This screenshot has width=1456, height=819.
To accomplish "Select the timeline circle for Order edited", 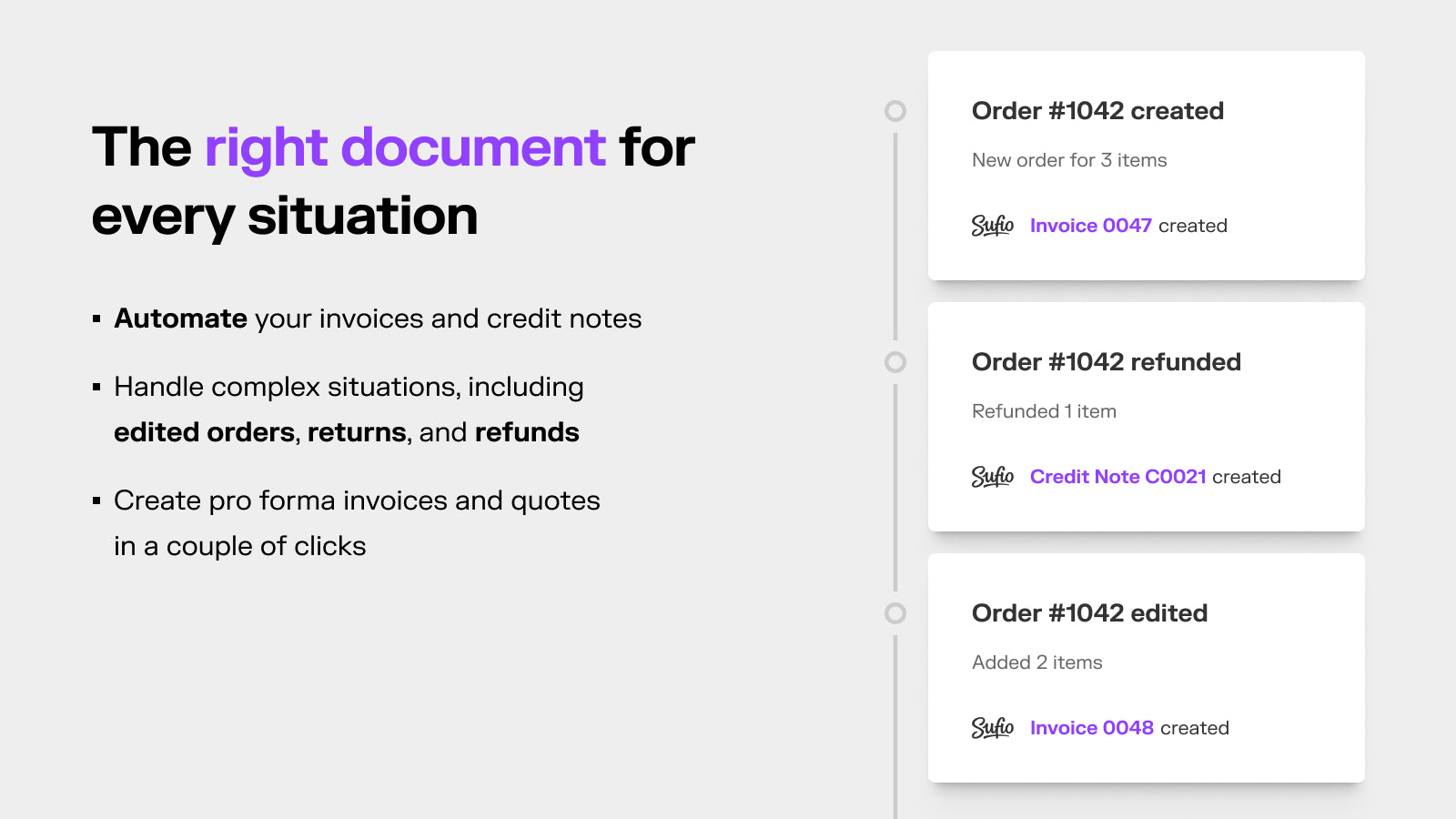I will coord(895,613).
